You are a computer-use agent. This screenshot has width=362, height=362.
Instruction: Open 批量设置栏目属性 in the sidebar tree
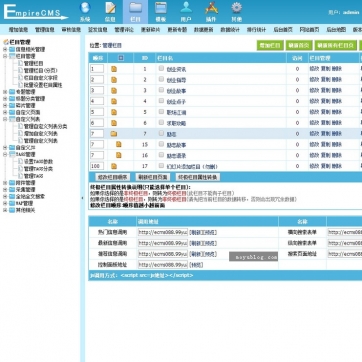(x=43, y=85)
